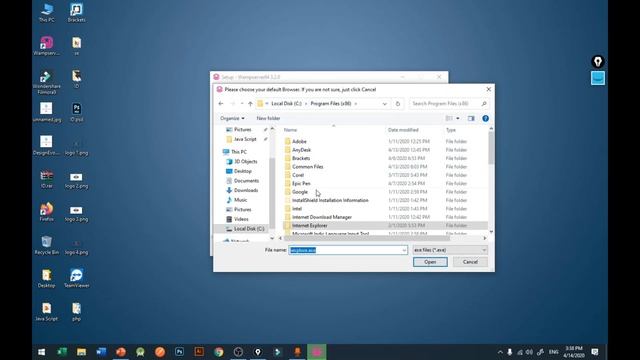The image size is (640, 360).
Task: Click the volume icon in system tray
Action: click(529, 352)
